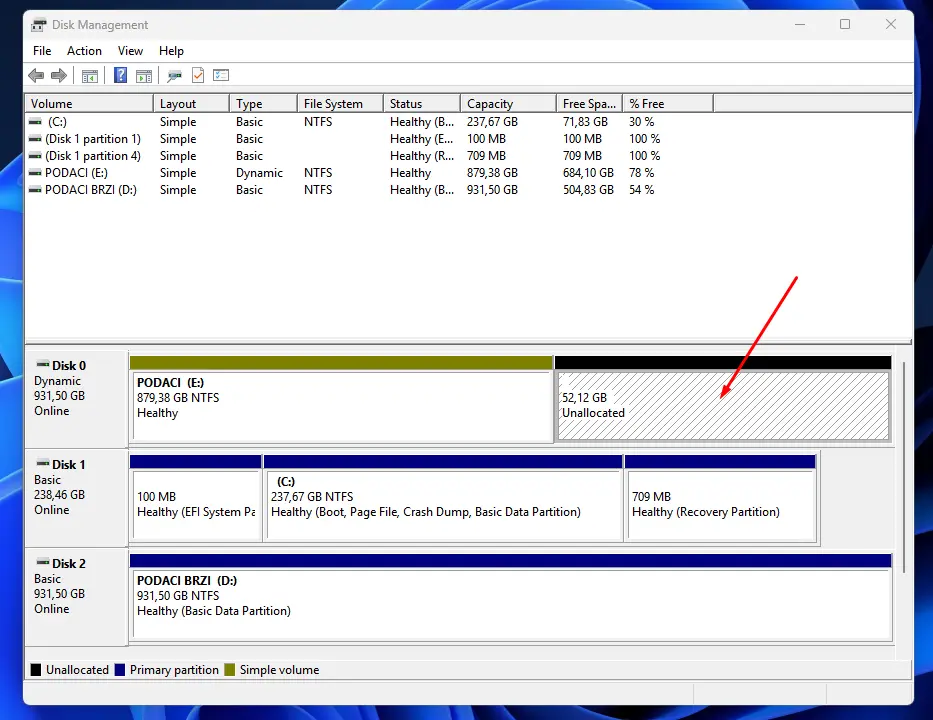Viewport: 933px width, 720px height.
Task: Toggle the Show/Hide Console Tree icon
Action: [89, 75]
